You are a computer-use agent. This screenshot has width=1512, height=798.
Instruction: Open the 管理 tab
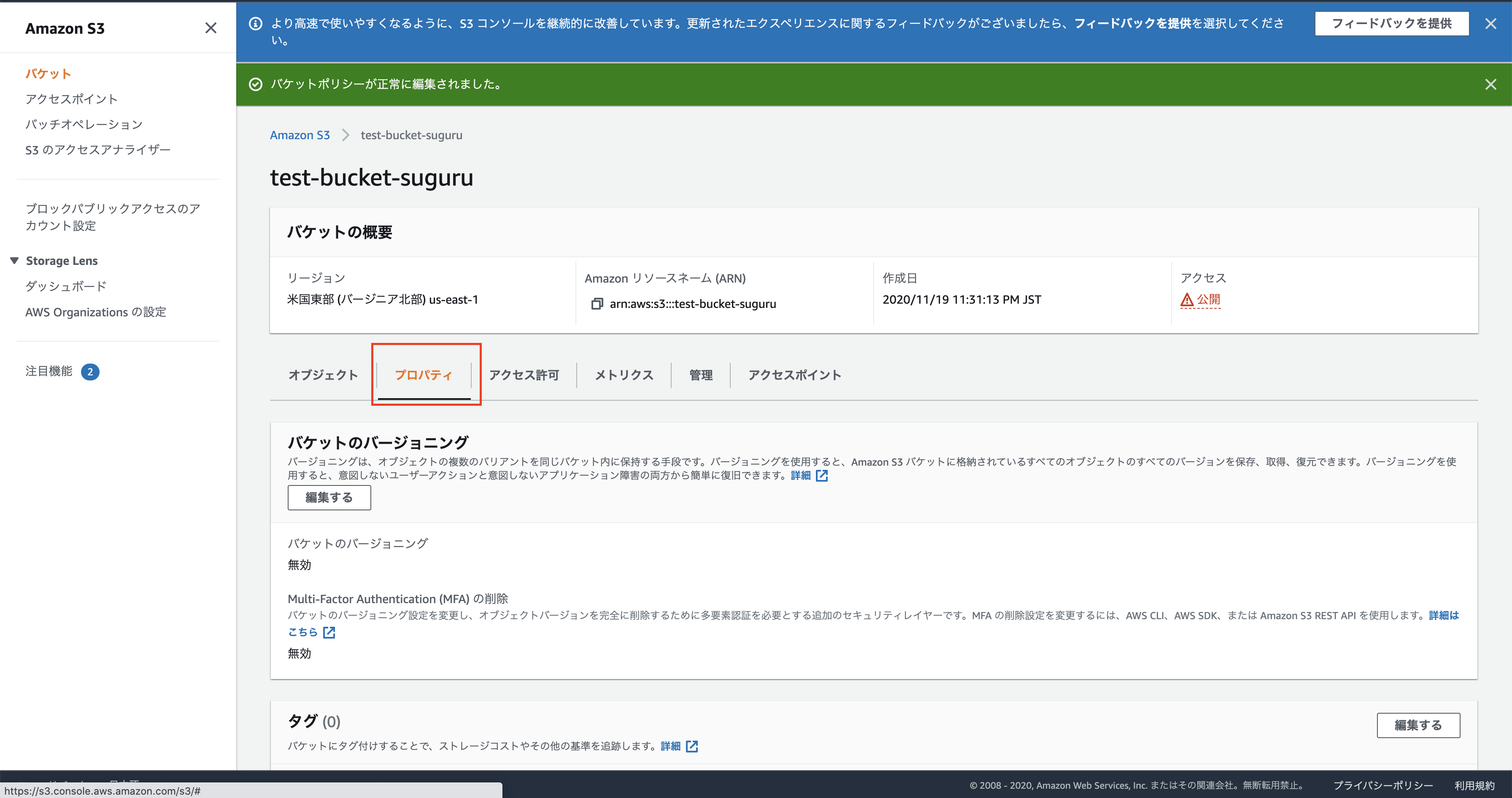(700, 375)
